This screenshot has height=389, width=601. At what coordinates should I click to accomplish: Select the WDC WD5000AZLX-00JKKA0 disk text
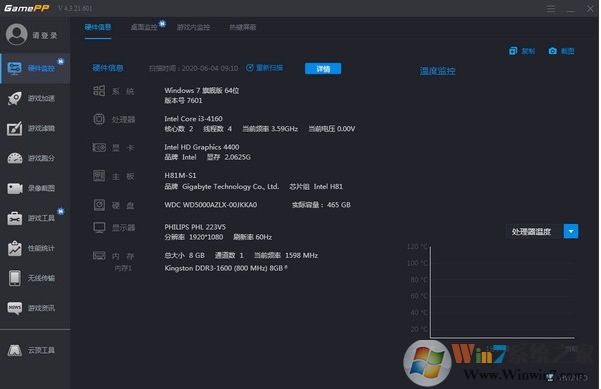pos(210,205)
